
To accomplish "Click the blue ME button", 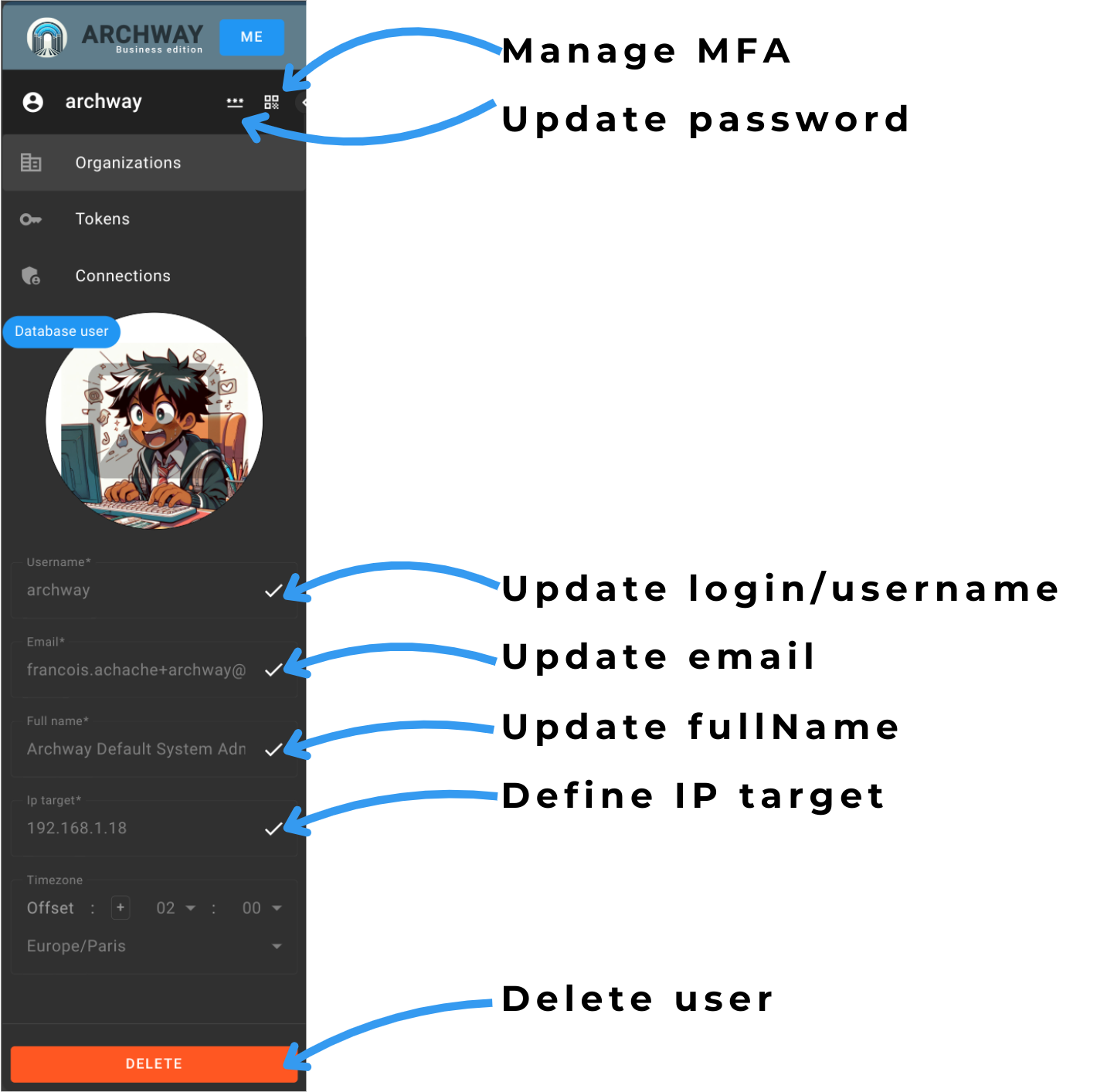I will tap(252, 37).
